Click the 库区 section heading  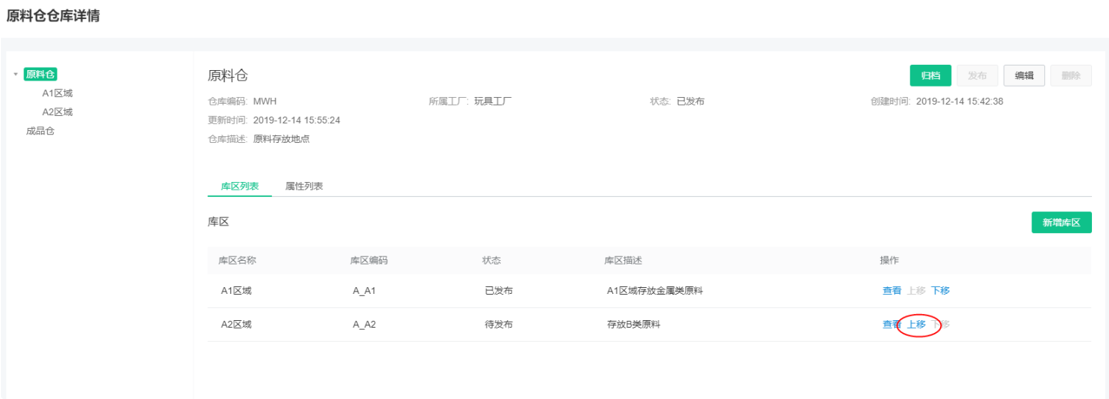coord(218,222)
